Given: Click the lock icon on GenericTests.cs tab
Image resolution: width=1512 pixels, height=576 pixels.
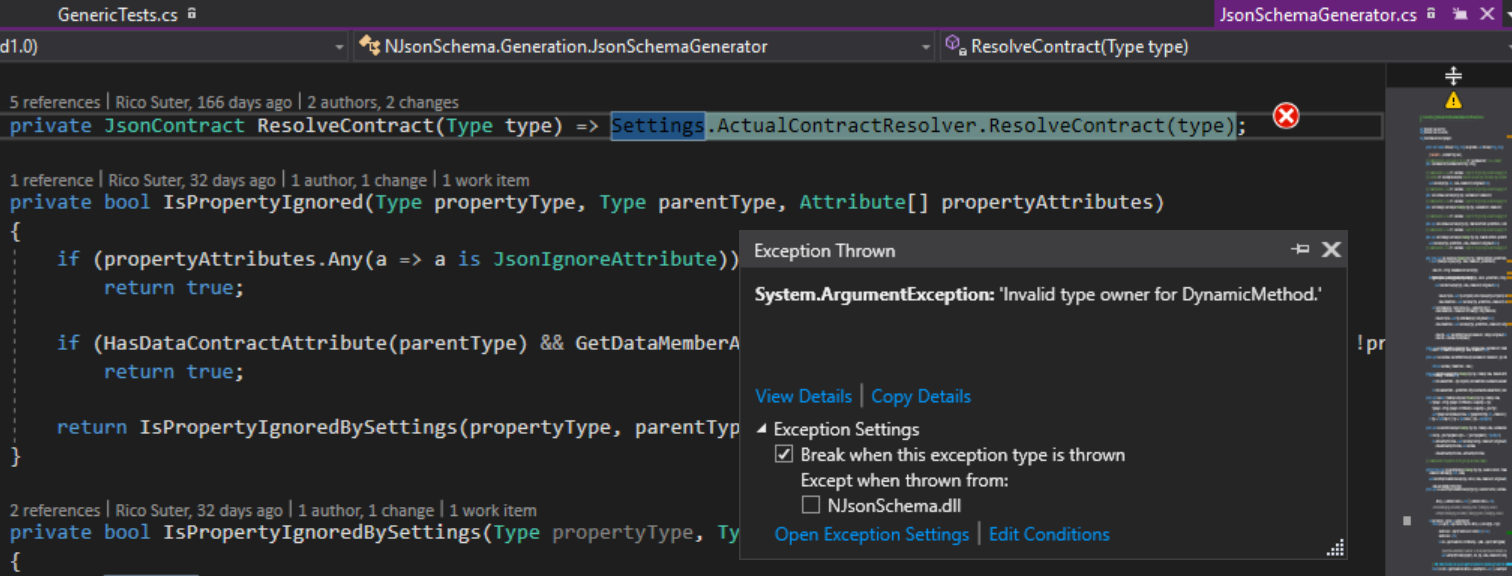Looking at the screenshot, I should (190, 13).
